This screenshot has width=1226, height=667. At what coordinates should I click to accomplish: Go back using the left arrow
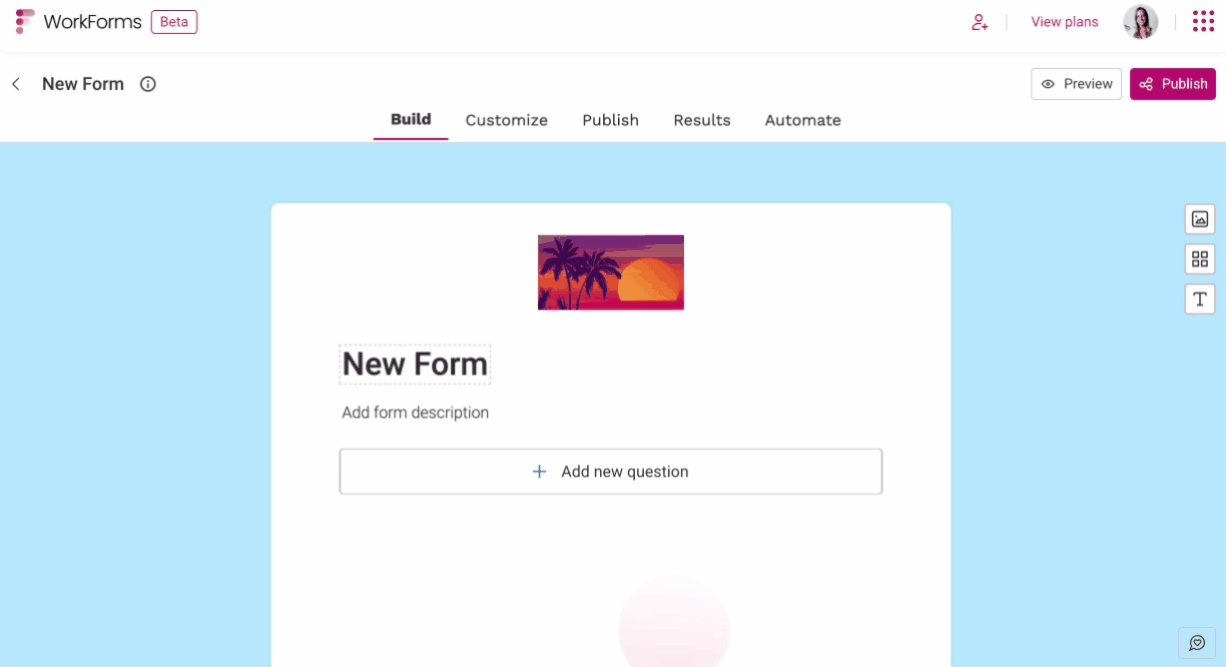click(16, 84)
